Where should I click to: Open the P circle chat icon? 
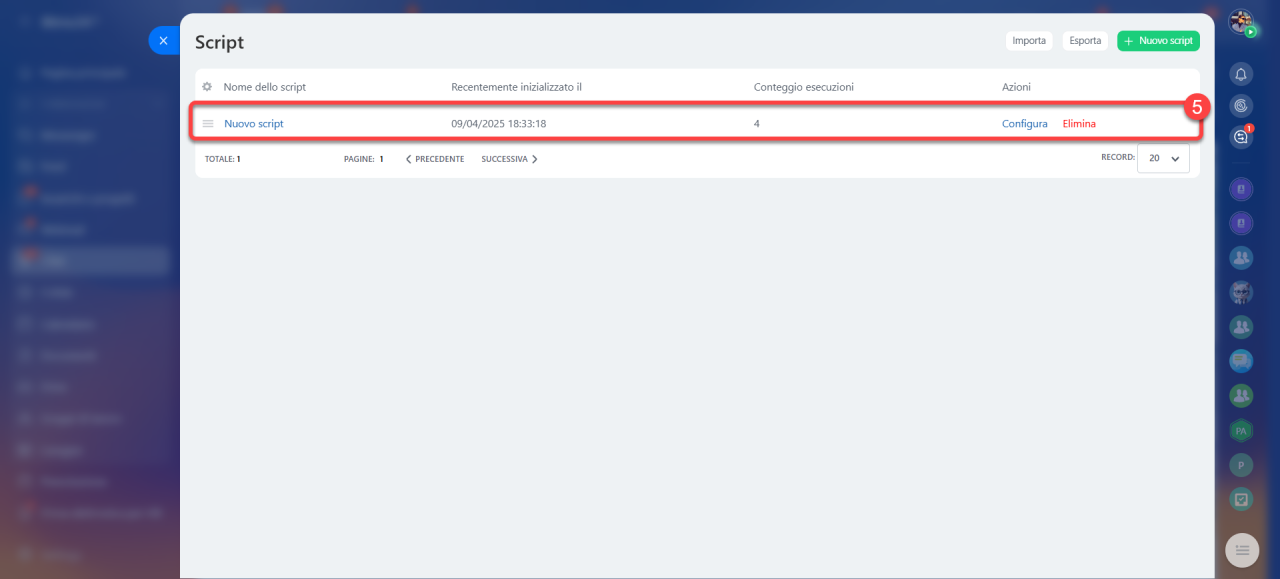pyautogui.click(x=1241, y=464)
